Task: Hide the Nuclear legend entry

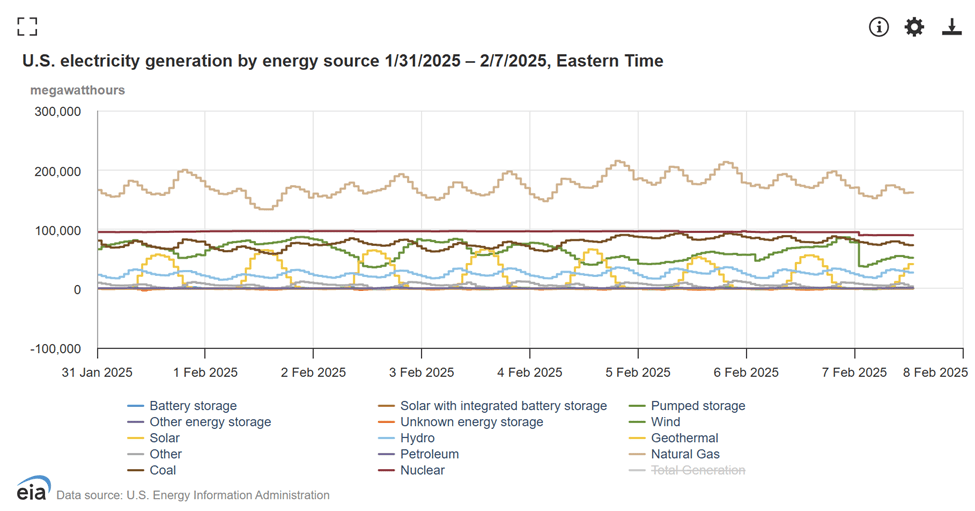Action: [423, 470]
